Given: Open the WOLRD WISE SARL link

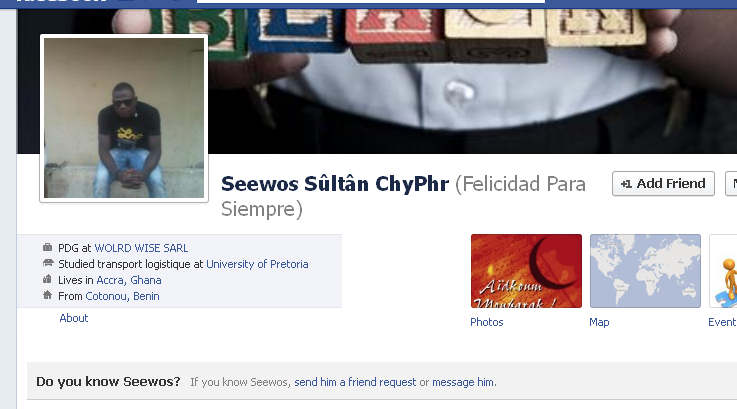Looking at the screenshot, I should (x=141, y=248).
